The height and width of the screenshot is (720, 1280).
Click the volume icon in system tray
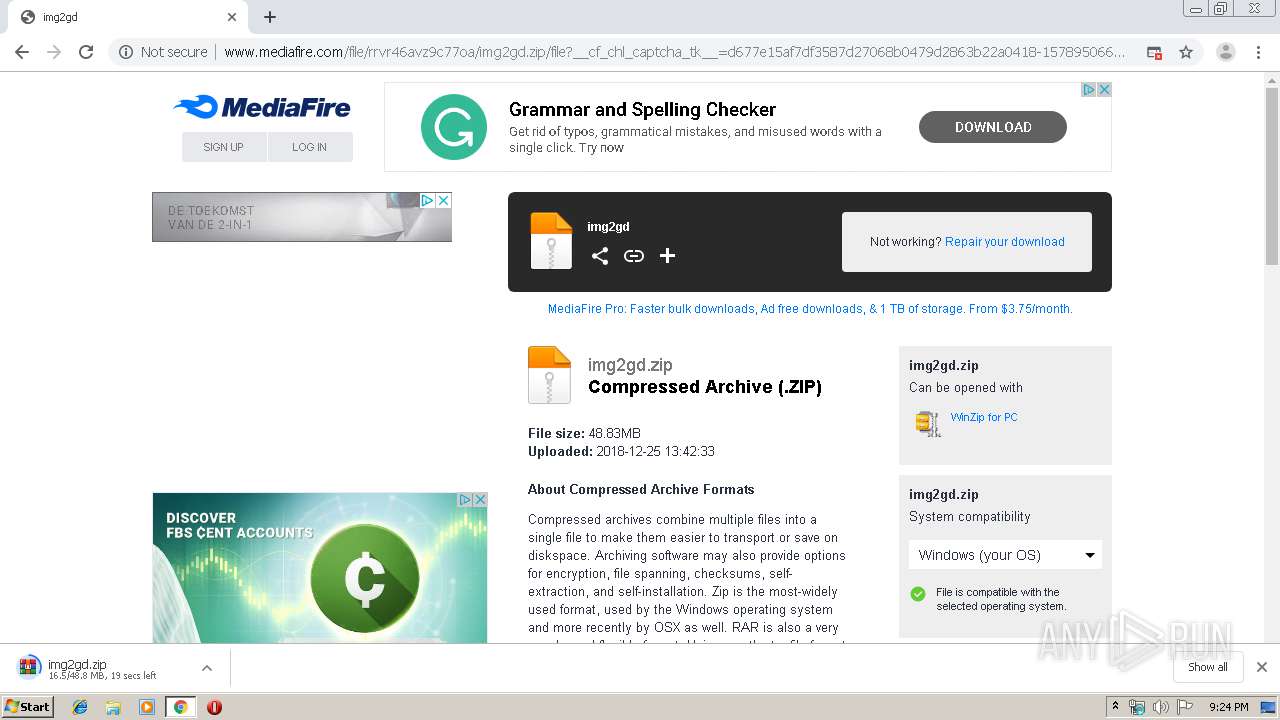tap(1161, 707)
